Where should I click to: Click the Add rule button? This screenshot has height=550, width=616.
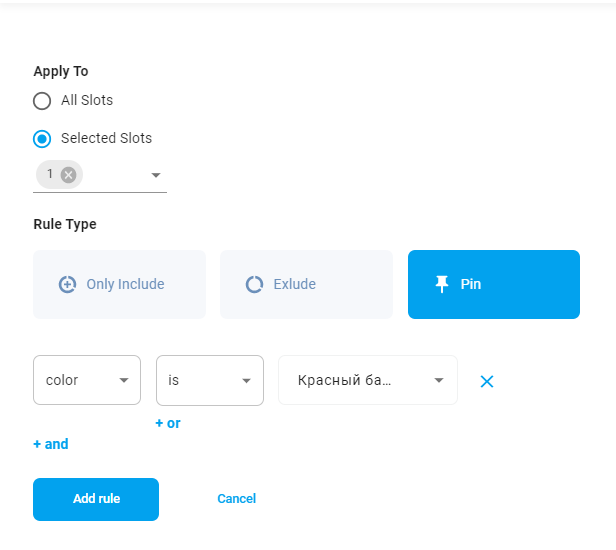point(96,499)
